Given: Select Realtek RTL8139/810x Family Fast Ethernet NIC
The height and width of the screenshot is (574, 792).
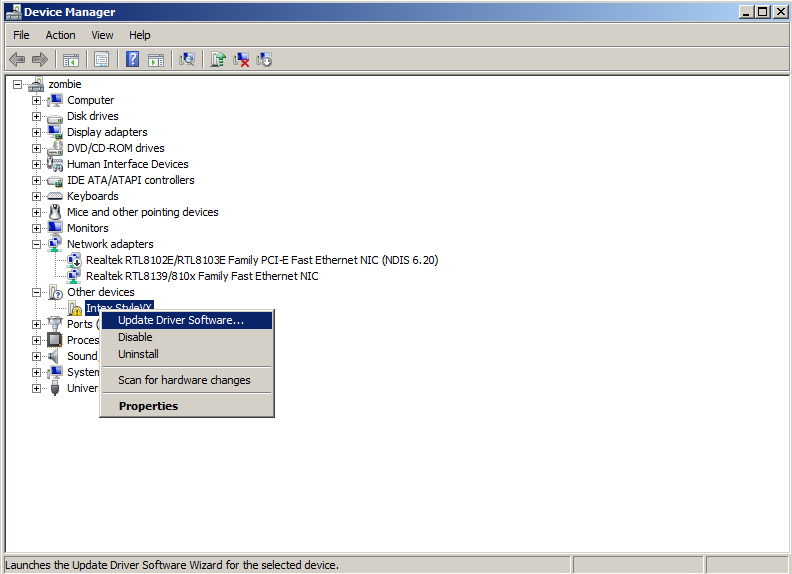Looking at the screenshot, I should [202, 276].
